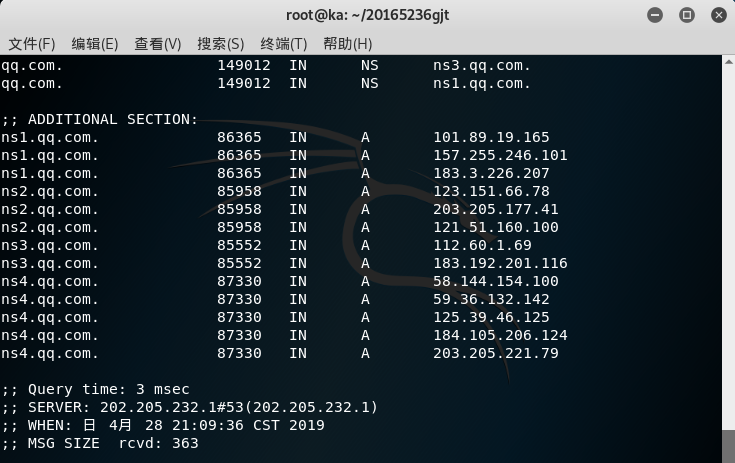Click TTL 85958 in the 123.151.66.78 row

(239, 191)
